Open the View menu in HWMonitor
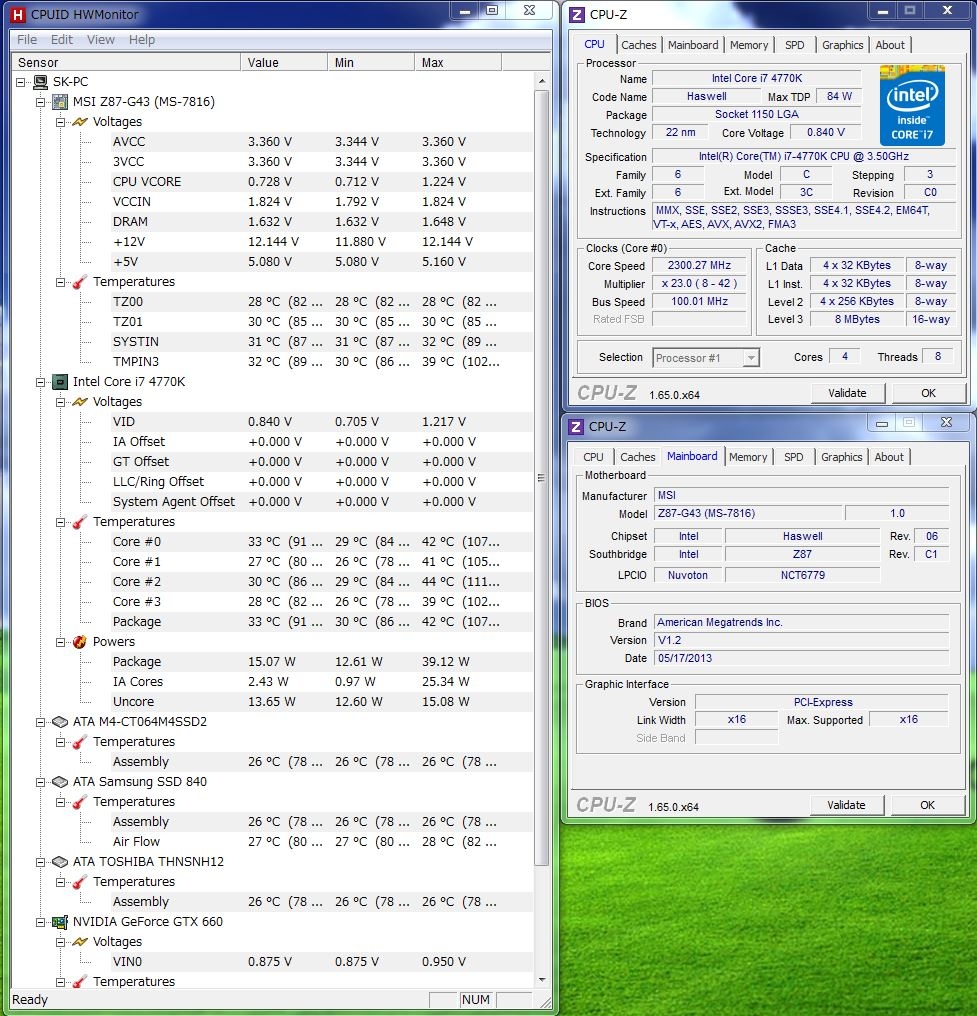Screen dimensions: 977x1016 (x=101, y=40)
